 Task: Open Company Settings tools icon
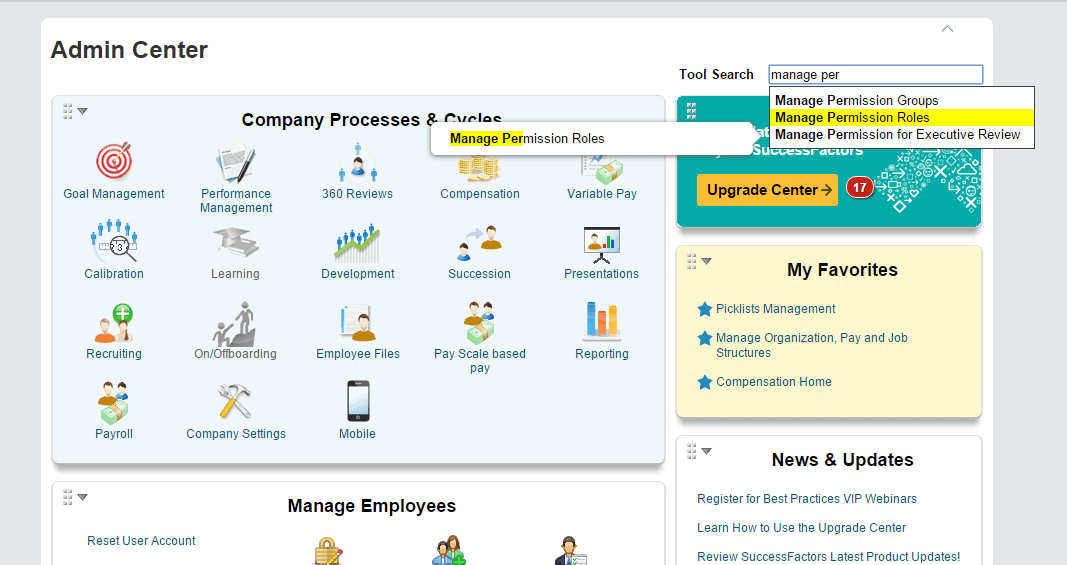click(235, 401)
